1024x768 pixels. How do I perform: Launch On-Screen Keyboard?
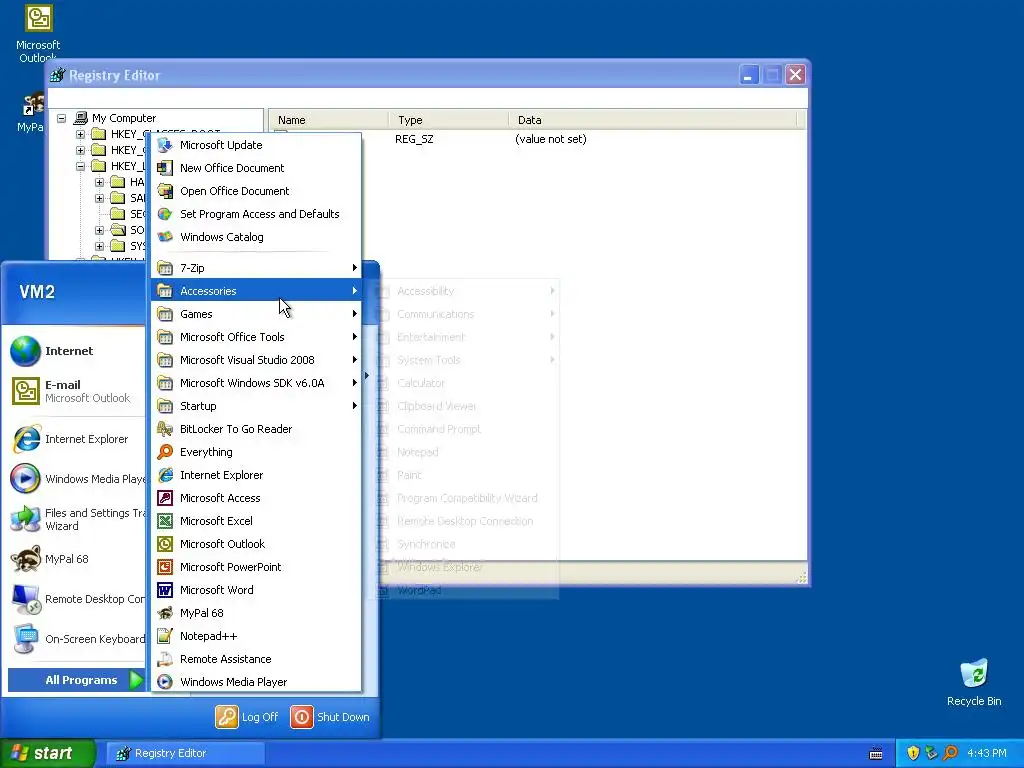tap(76, 639)
